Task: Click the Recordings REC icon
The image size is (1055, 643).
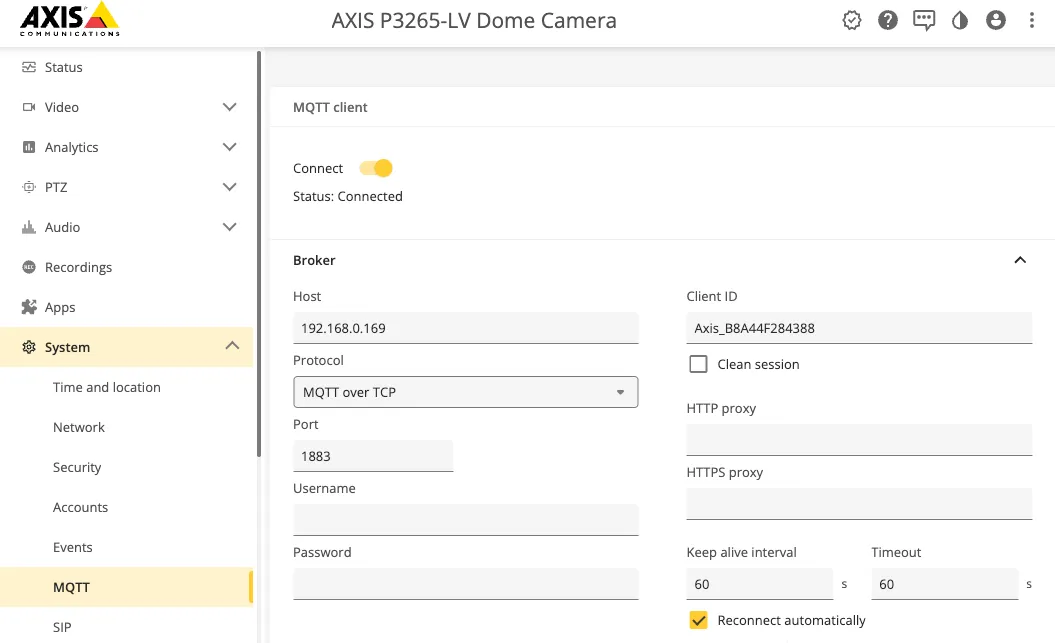Action: click(x=29, y=267)
